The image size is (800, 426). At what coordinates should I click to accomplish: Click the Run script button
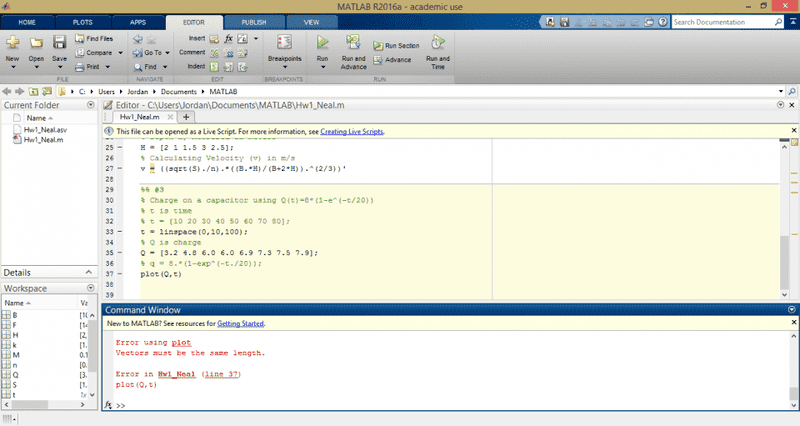click(x=322, y=42)
